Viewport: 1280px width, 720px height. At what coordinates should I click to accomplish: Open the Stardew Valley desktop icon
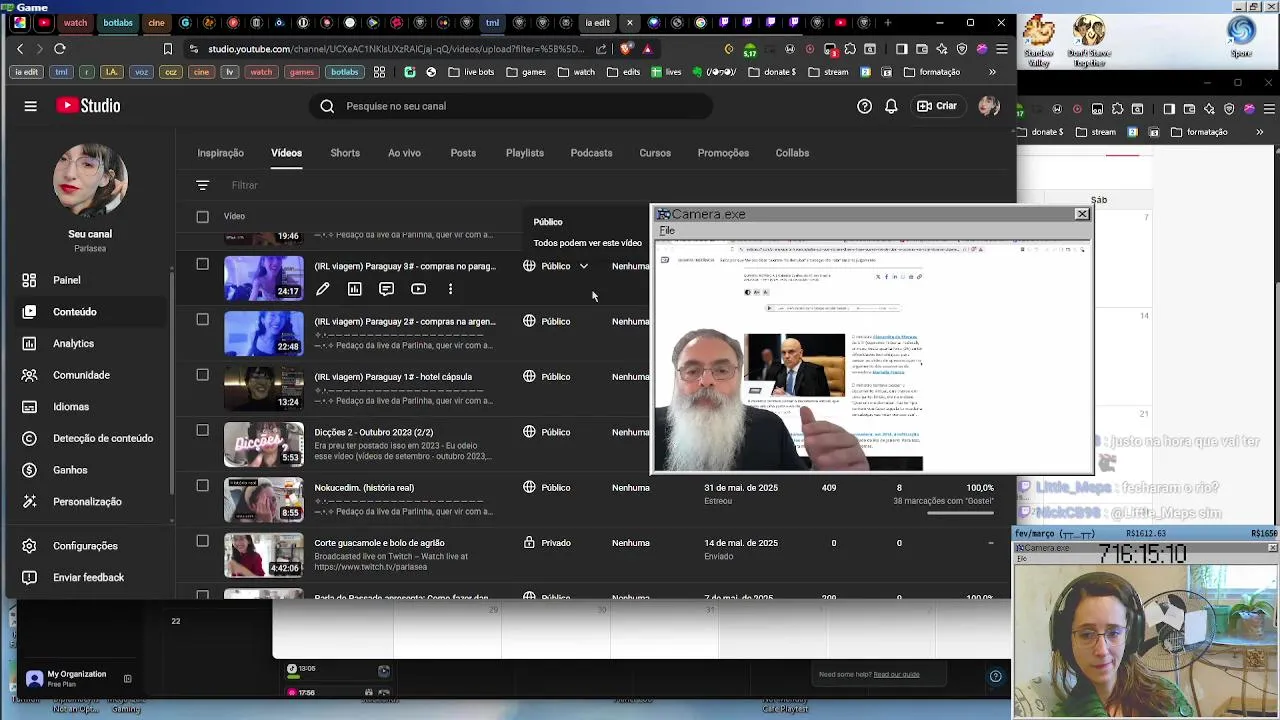pos(1039,40)
